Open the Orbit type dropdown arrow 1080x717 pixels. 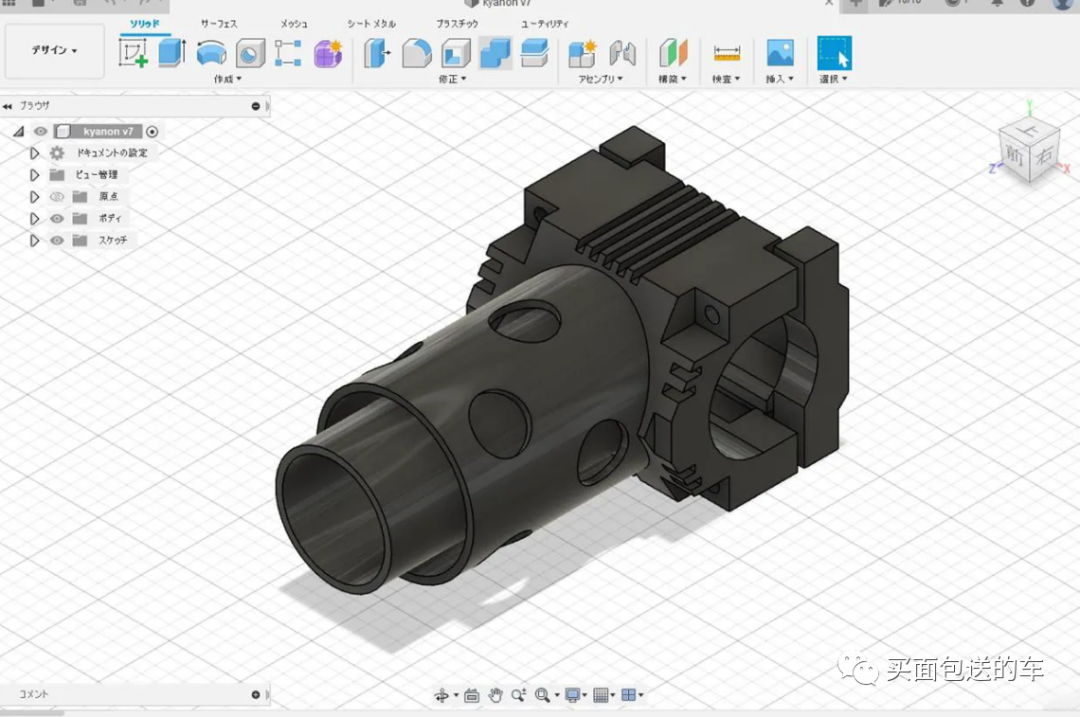tap(456, 696)
